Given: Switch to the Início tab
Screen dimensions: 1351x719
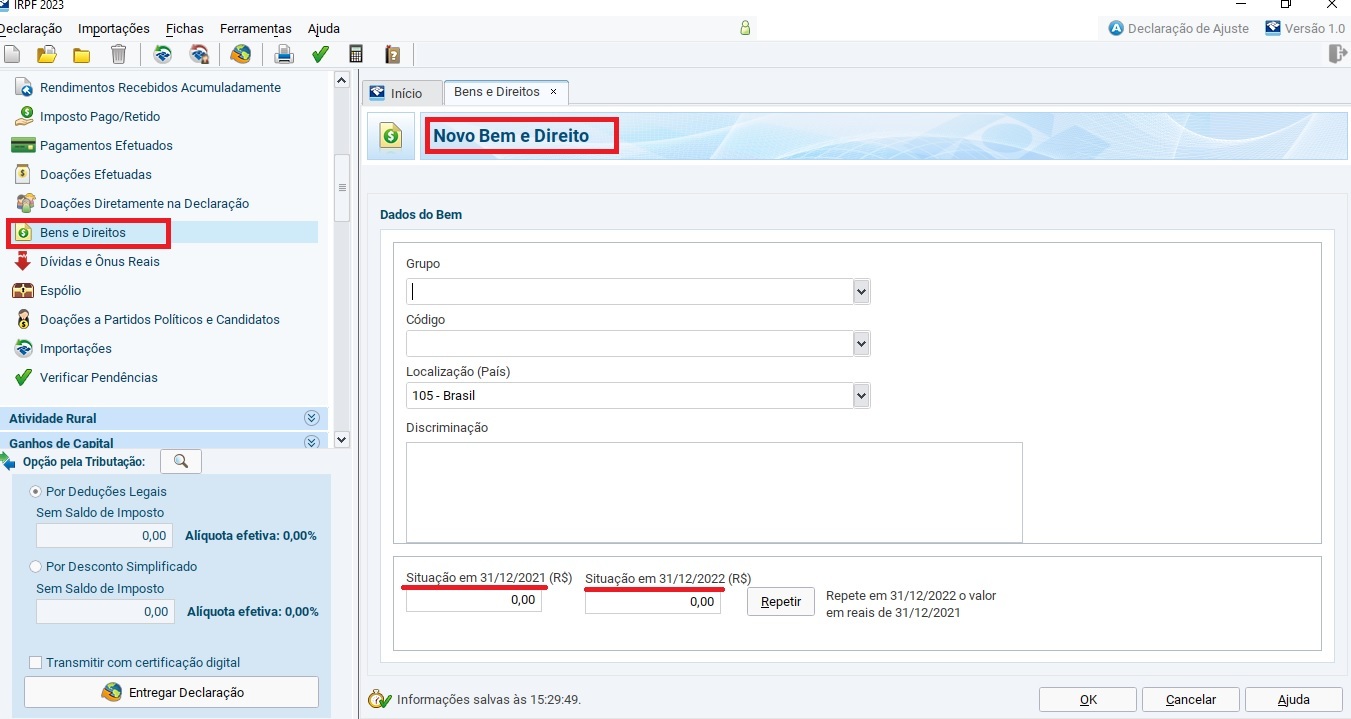Looking at the screenshot, I should (396, 93).
